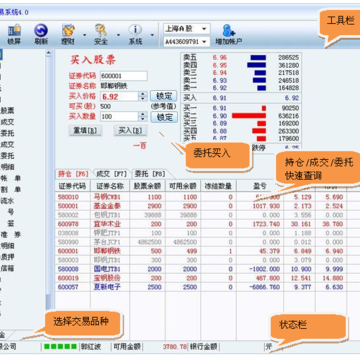
Task: Click the 买二 price 6.90
Action: [220, 116]
